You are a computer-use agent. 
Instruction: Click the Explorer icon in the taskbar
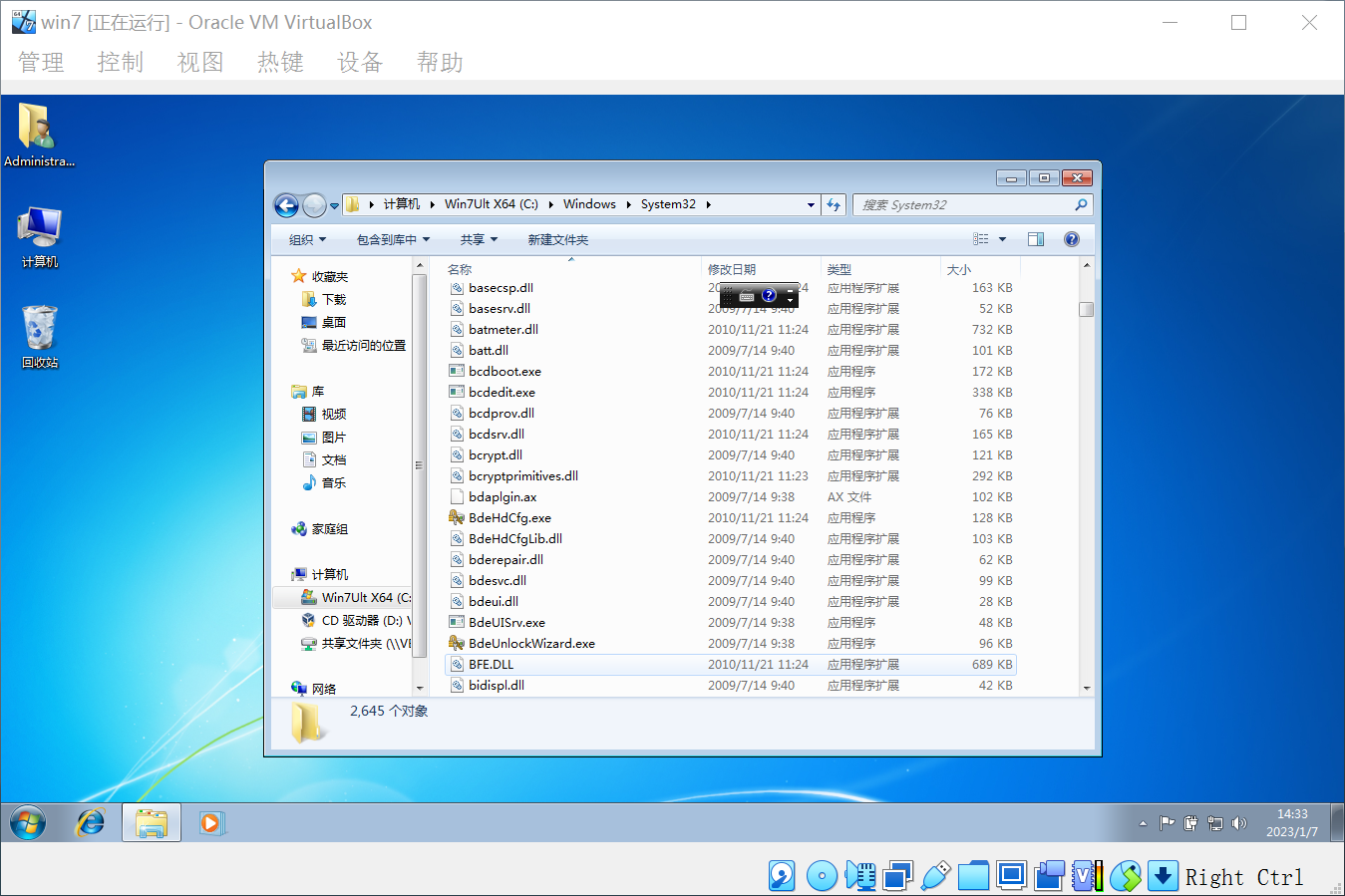pyautogui.click(x=152, y=823)
